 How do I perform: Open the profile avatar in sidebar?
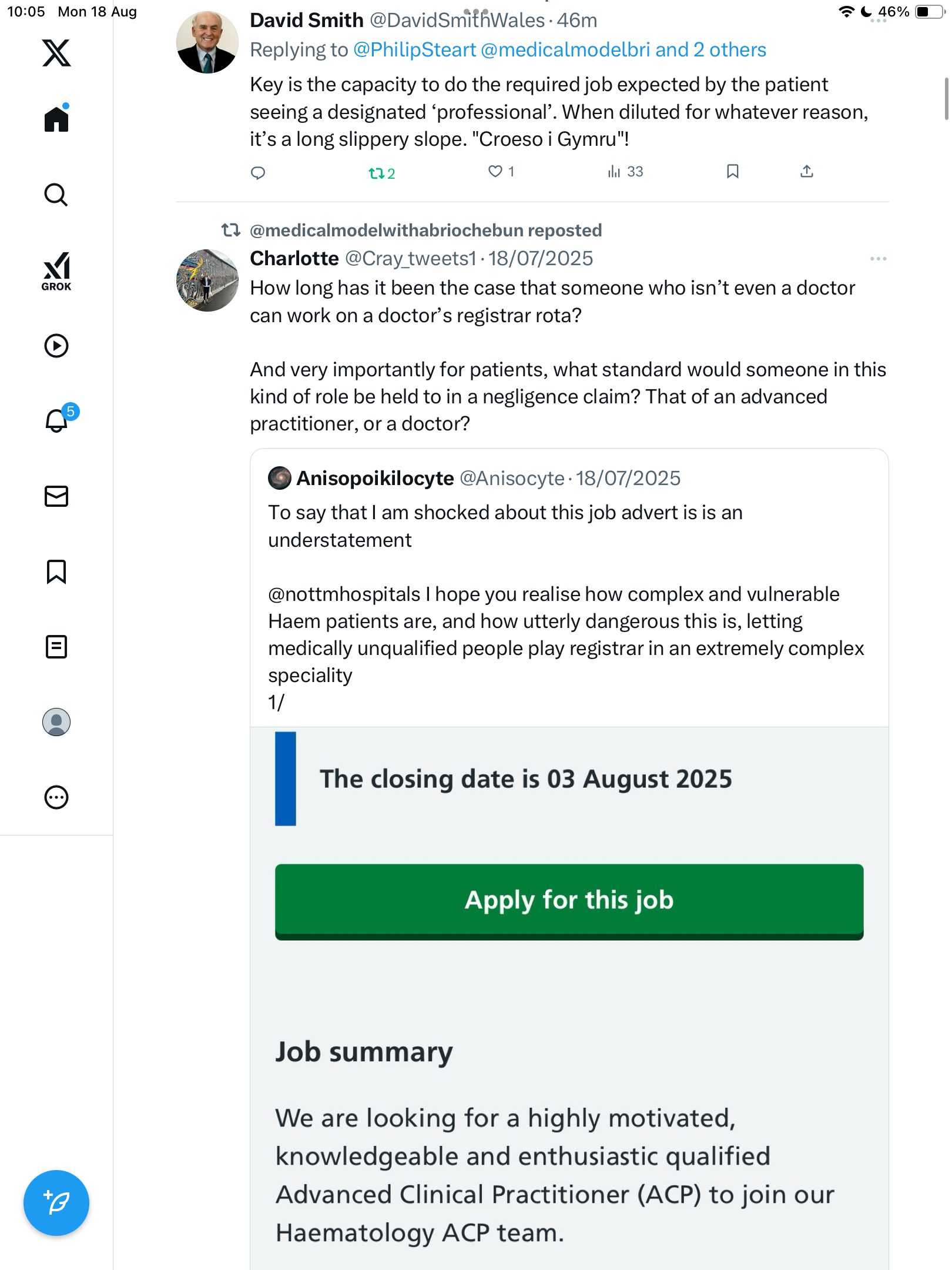[56, 722]
